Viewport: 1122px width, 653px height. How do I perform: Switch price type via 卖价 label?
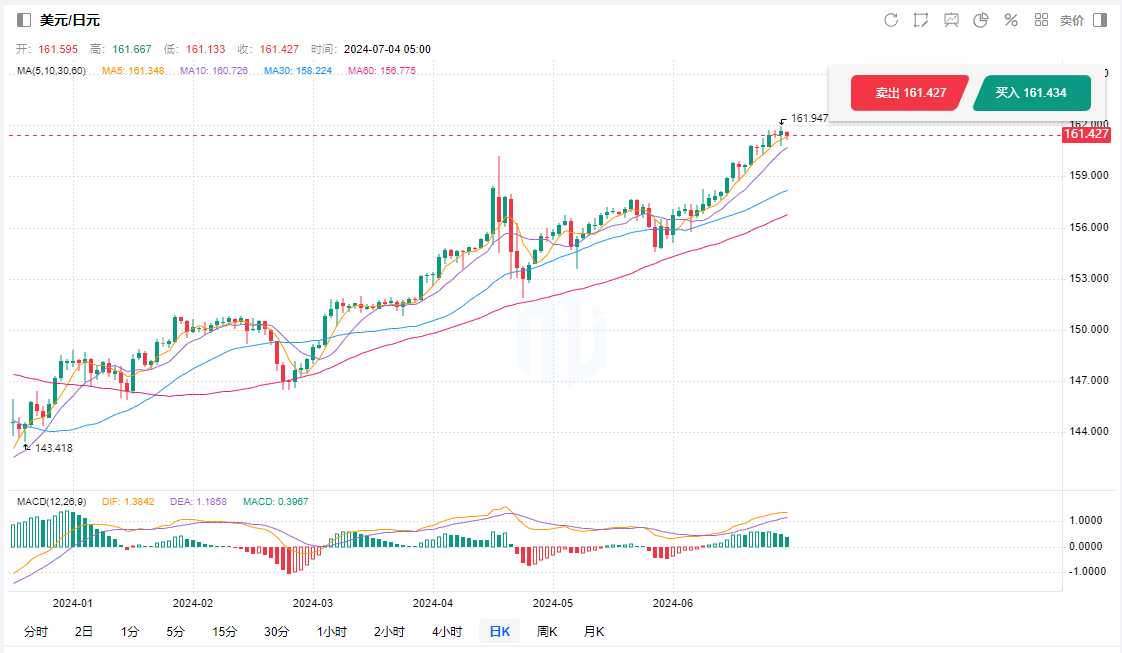click(x=1071, y=20)
